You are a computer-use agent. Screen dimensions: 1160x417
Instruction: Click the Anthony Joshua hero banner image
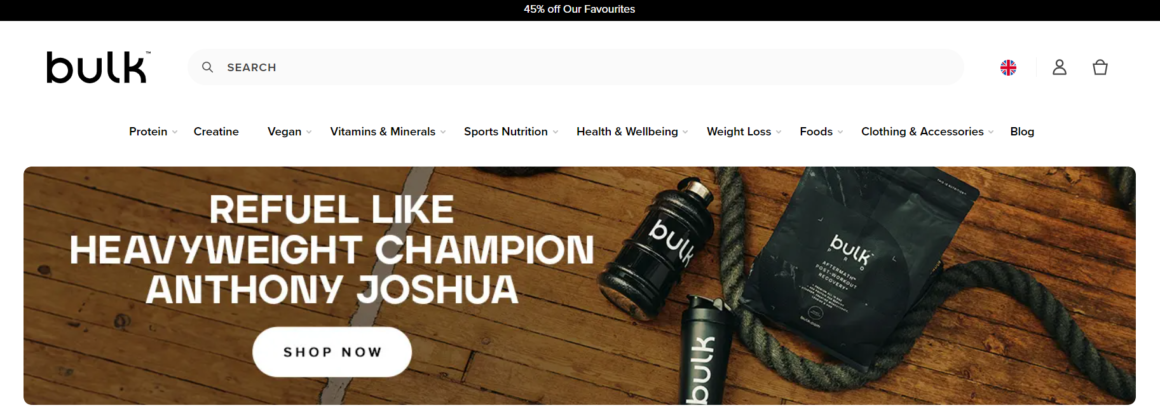pos(579,285)
